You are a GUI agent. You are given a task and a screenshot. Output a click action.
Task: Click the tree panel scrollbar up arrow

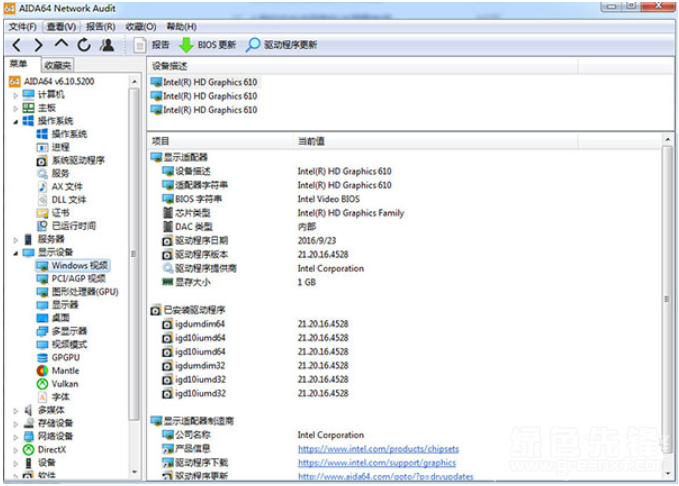point(134,81)
